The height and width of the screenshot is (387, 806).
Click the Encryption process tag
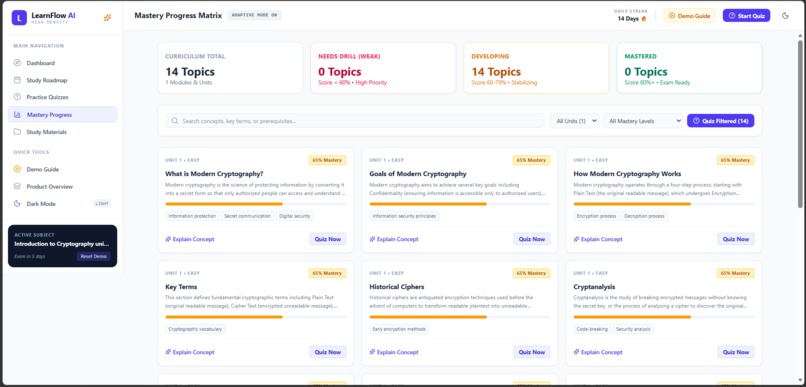click(596, 216)
